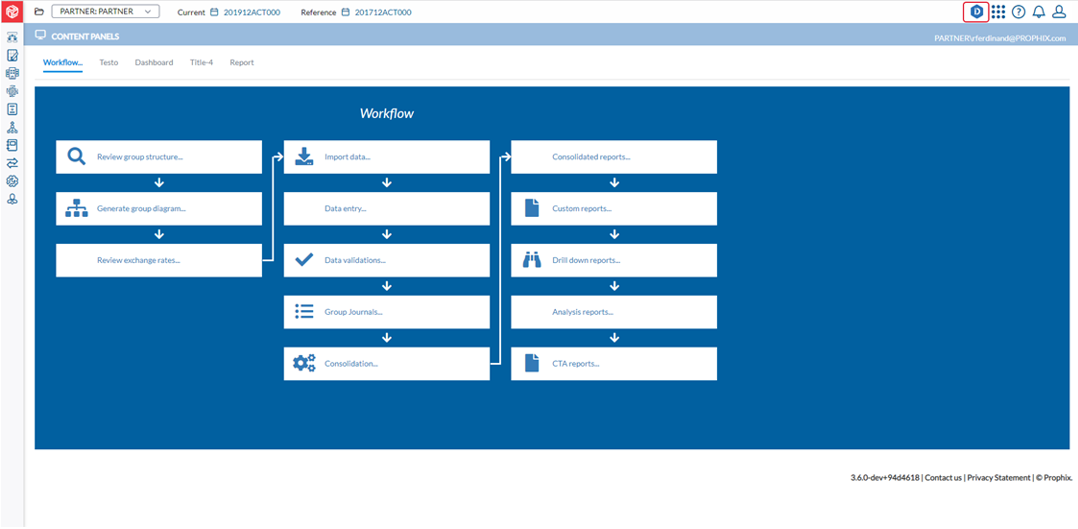Image resolution: width=1078 pixels, height=529 pixels.
Task: Open the Title-4 tab
Action: [x=201, y=63]
